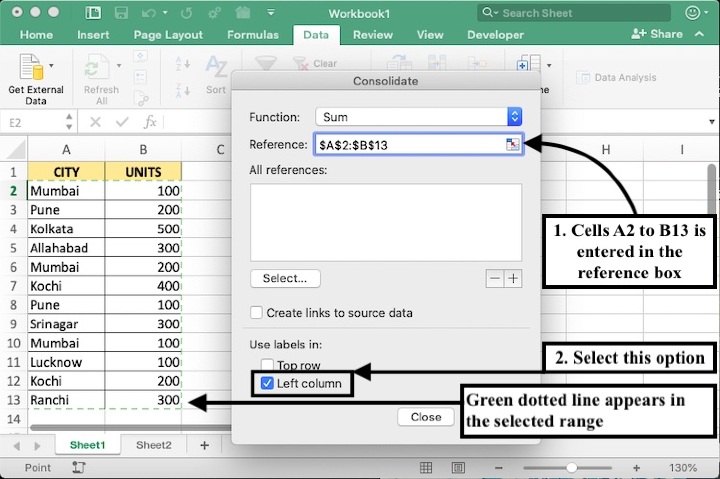Viewport: 720px width, 479px height.
Task: Click the fx insert function icon
Action: [x=150, y=122]
